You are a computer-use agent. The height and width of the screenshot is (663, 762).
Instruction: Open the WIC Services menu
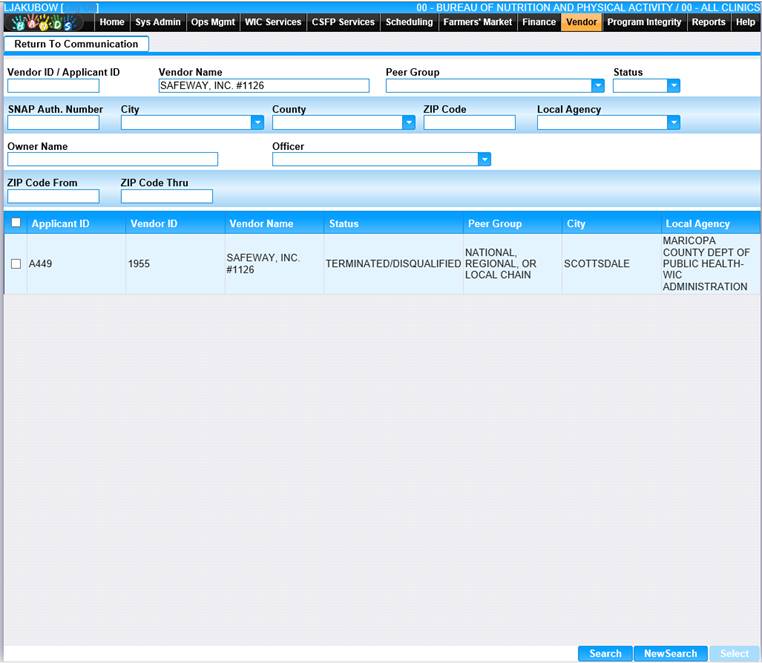pyautogui.click(x=273, y=22)
